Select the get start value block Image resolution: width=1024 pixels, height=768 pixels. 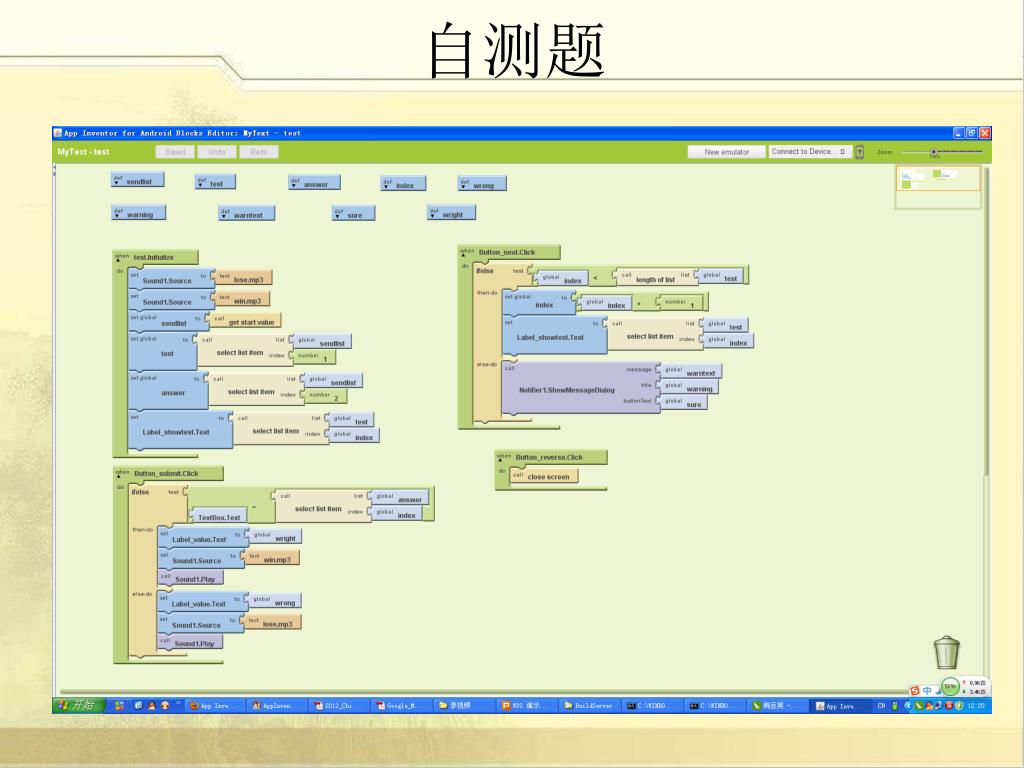[246, 321]
